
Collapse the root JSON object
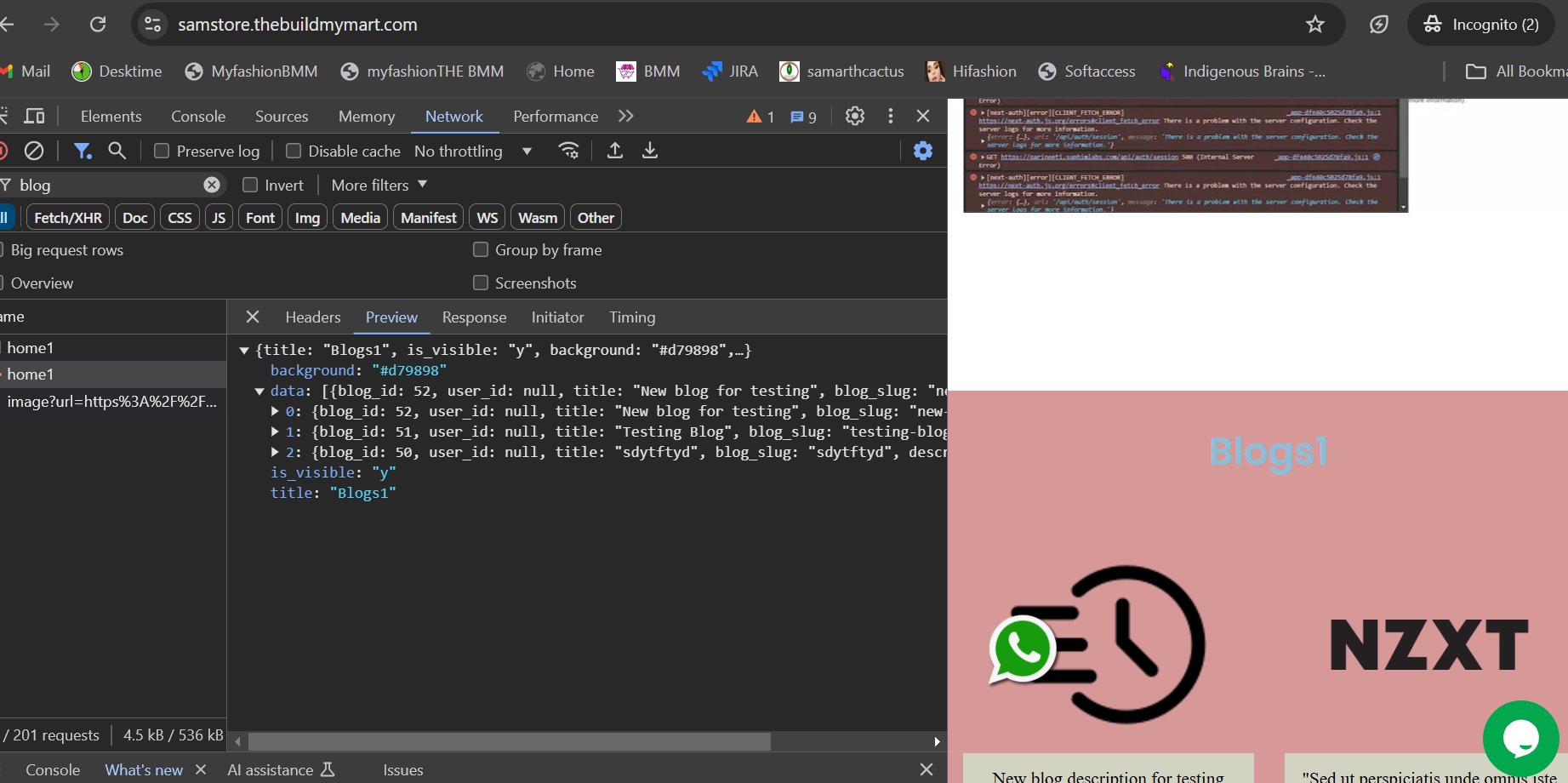[244, 350]
